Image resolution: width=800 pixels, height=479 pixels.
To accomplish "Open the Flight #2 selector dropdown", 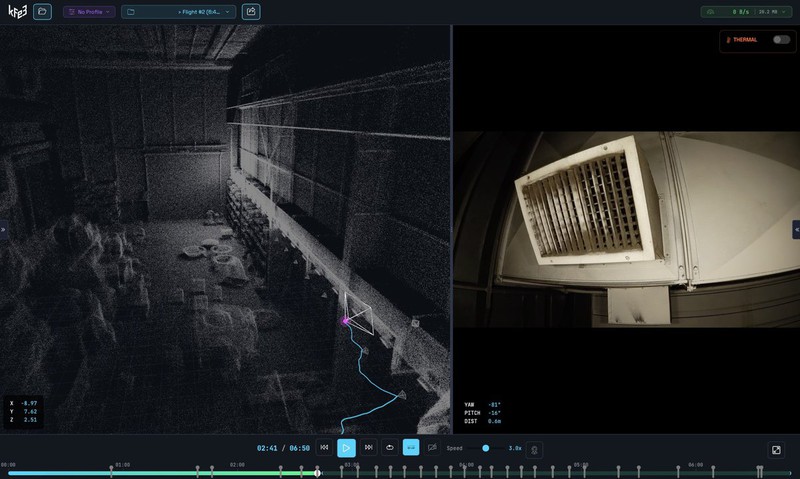I will (x=179, y=12).
